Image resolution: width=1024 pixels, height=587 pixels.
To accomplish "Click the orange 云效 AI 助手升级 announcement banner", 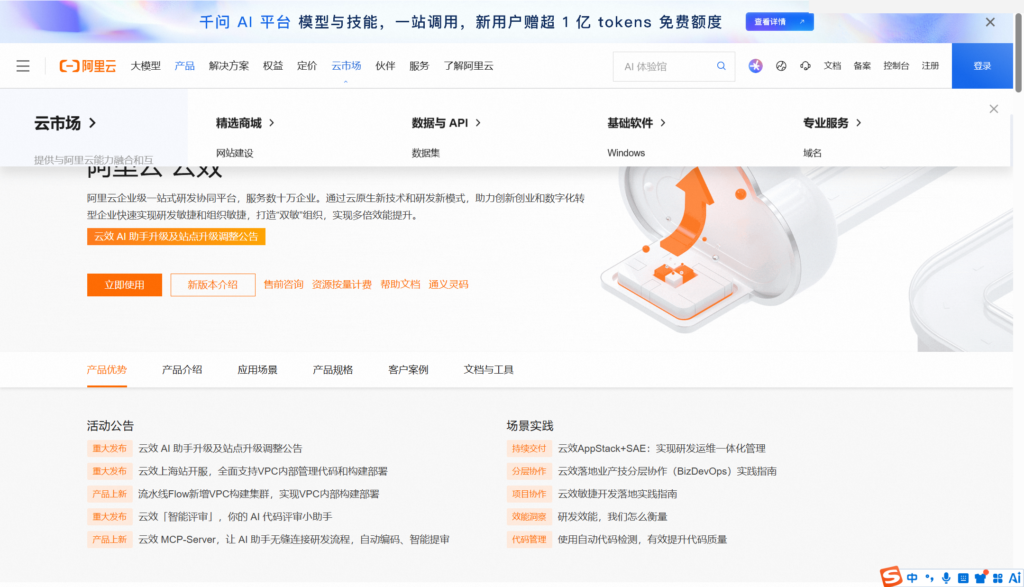I will pos(176,236).
